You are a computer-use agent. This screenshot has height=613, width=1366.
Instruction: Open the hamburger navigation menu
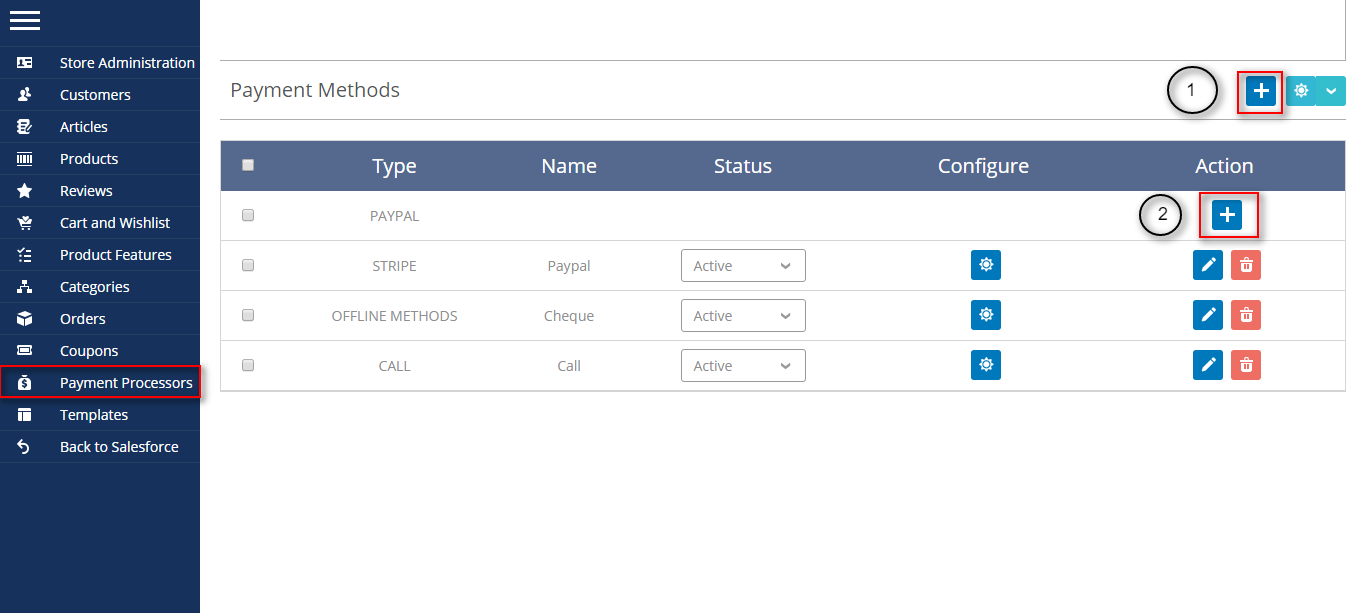pyautogui.click(x=25, y=20)
